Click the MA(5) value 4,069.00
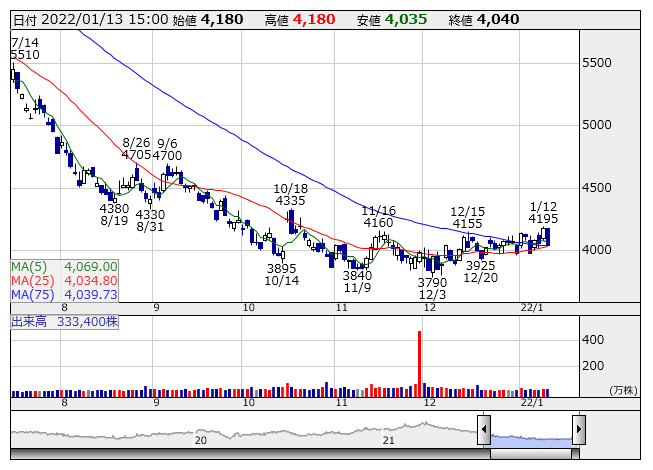Viewport: 653px width, 470px height. click(x=90, y=266)
